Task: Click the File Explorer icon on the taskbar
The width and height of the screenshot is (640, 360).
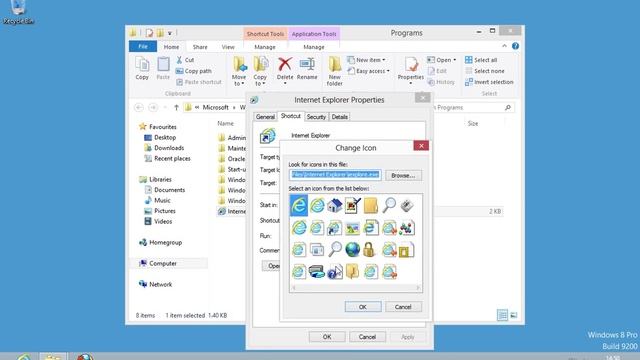Action: click(x=52, y=357)
